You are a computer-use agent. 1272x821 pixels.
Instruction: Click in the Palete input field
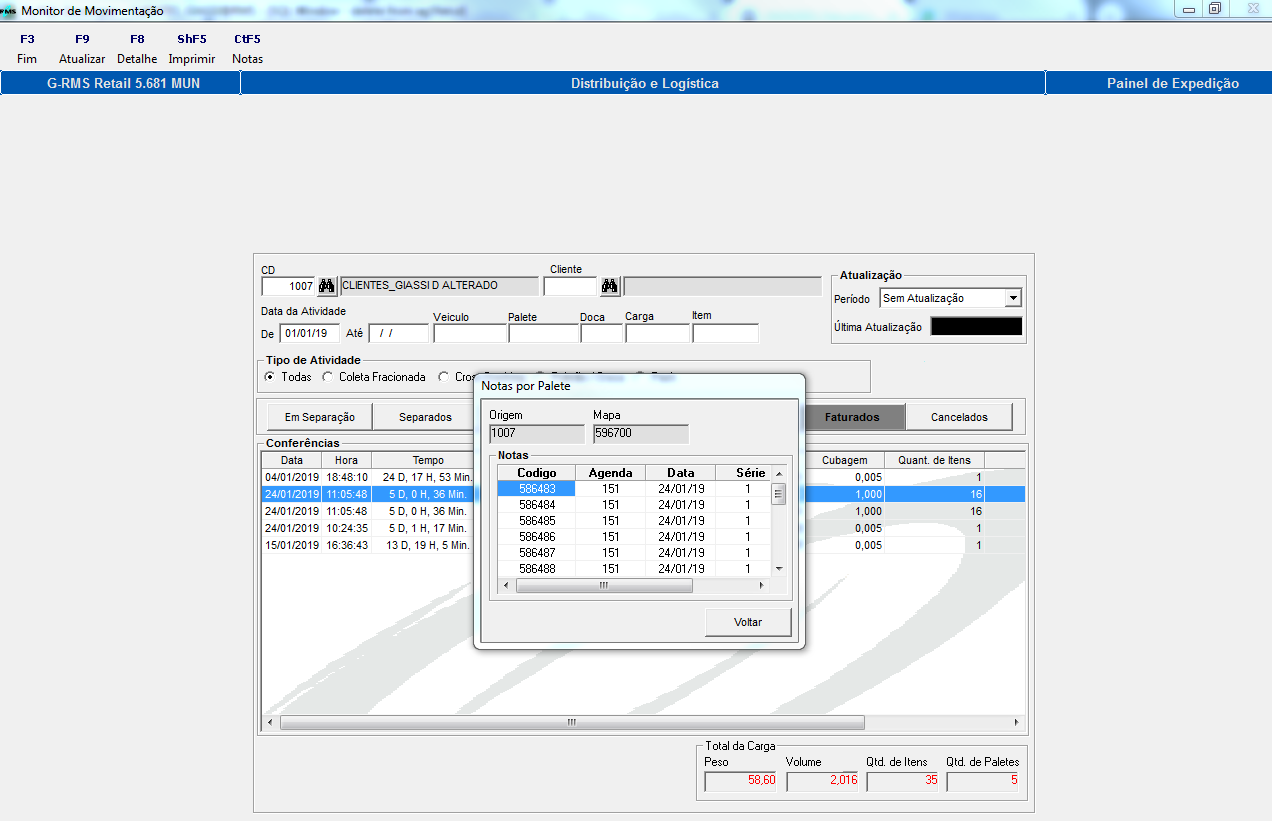tap(543, 333)
